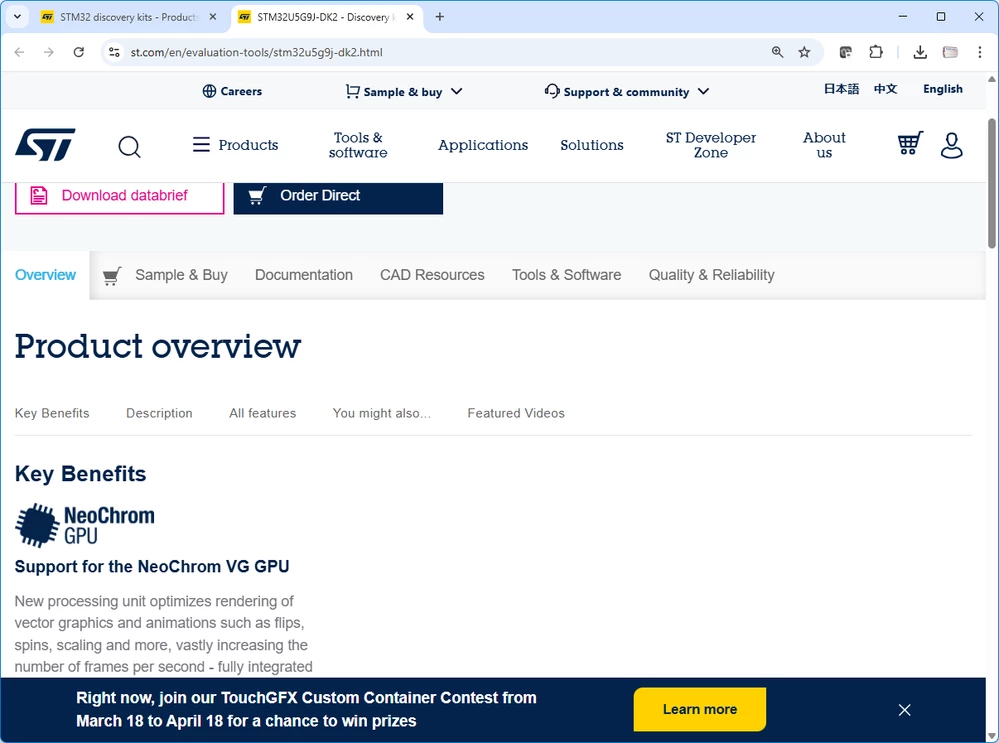Switch to STM32 discovery kits browser tab

tap(127, 17)
